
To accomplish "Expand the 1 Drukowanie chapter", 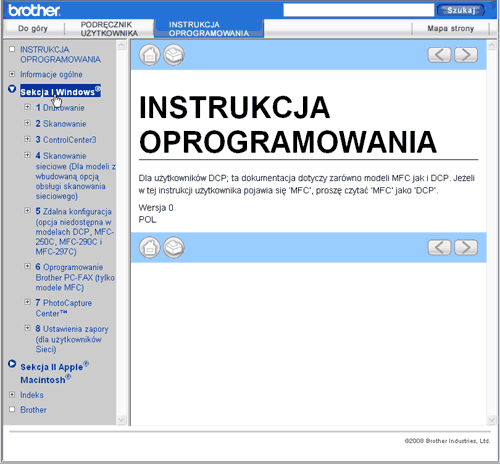I will coord(28,107).
